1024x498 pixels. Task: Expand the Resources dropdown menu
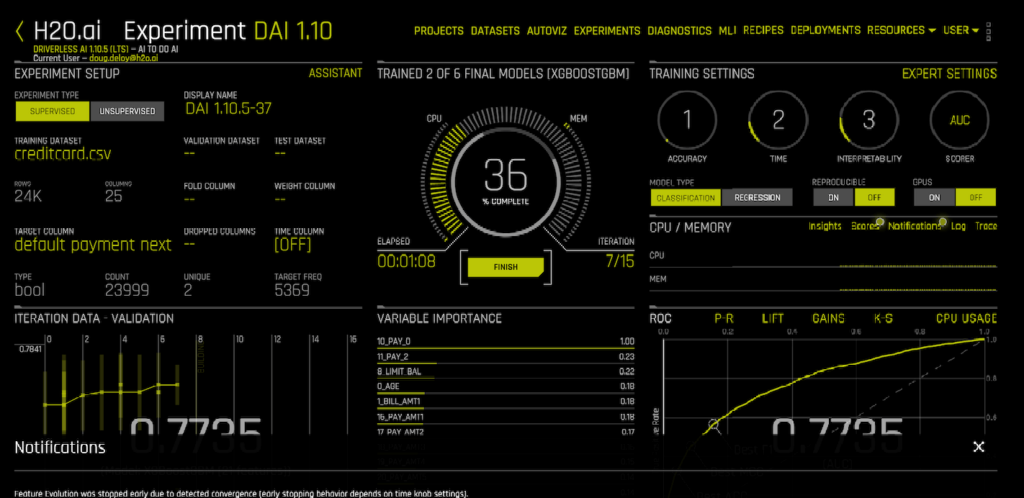tap(901, 31)
